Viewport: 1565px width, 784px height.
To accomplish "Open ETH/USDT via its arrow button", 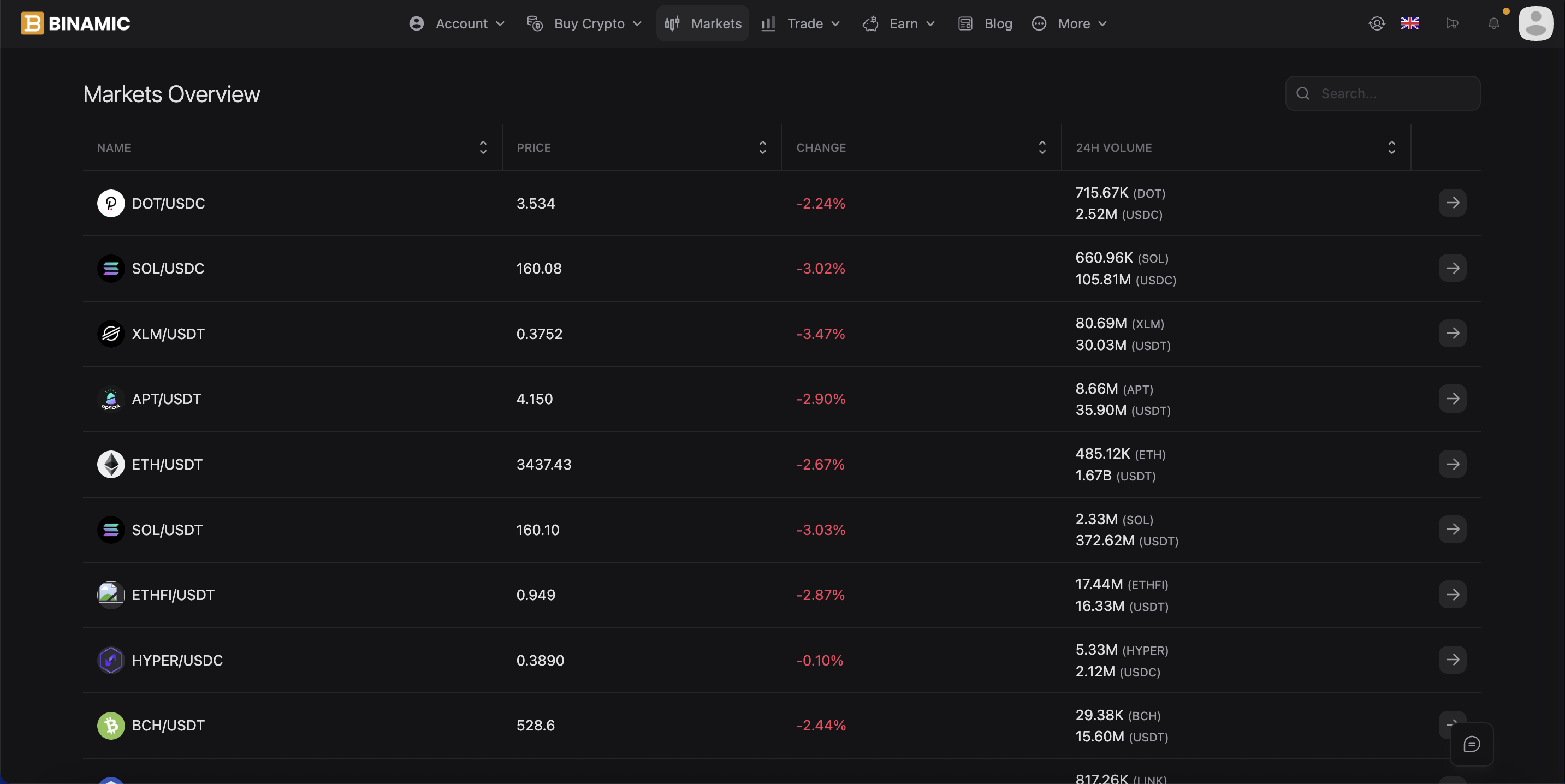I will (1452, 464).
